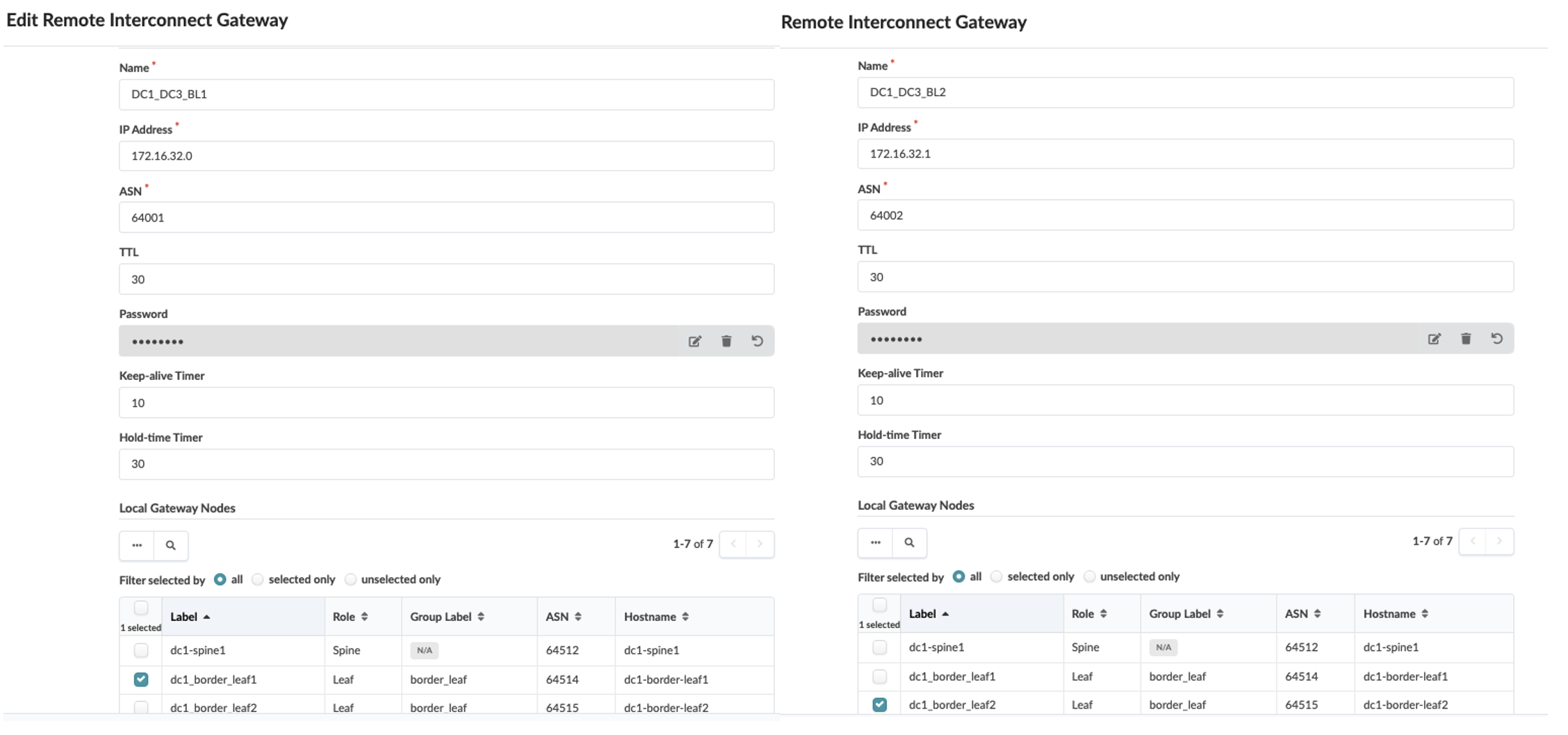
Task: Select 'selected only' filter in left panel
Action: (258, 579)
